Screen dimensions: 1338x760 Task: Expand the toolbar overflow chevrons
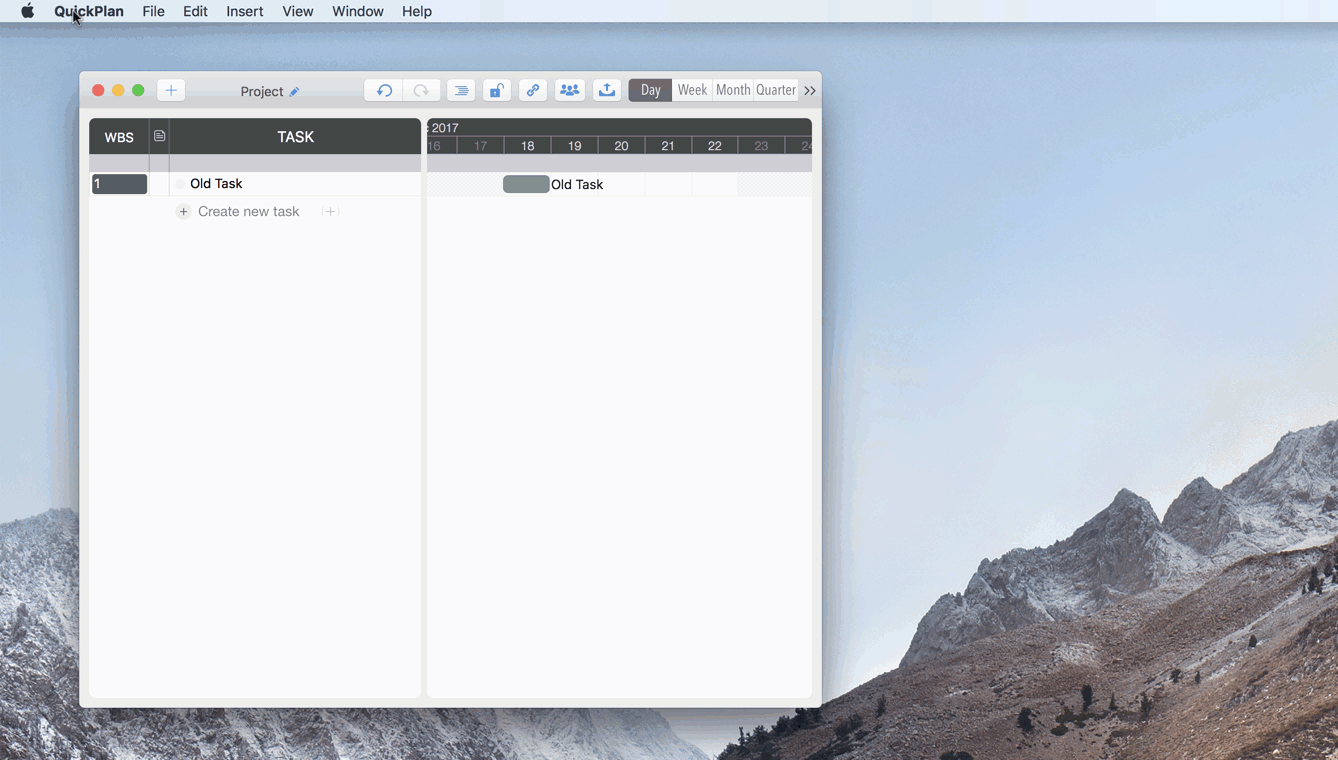810,91
